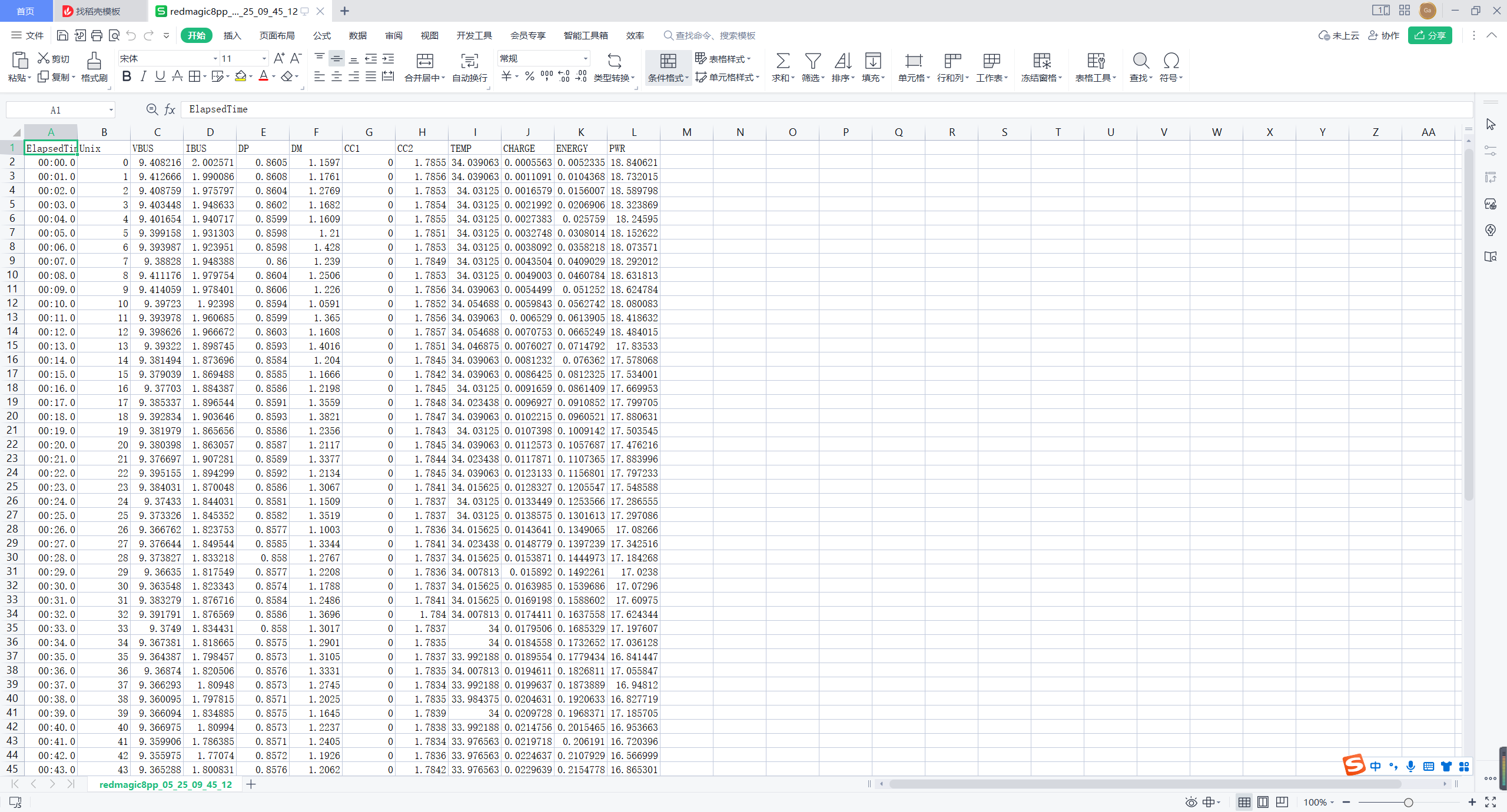This screenshot has height=812, width=1507.
Task: Open the AutoSum tool
Action: 782,61
